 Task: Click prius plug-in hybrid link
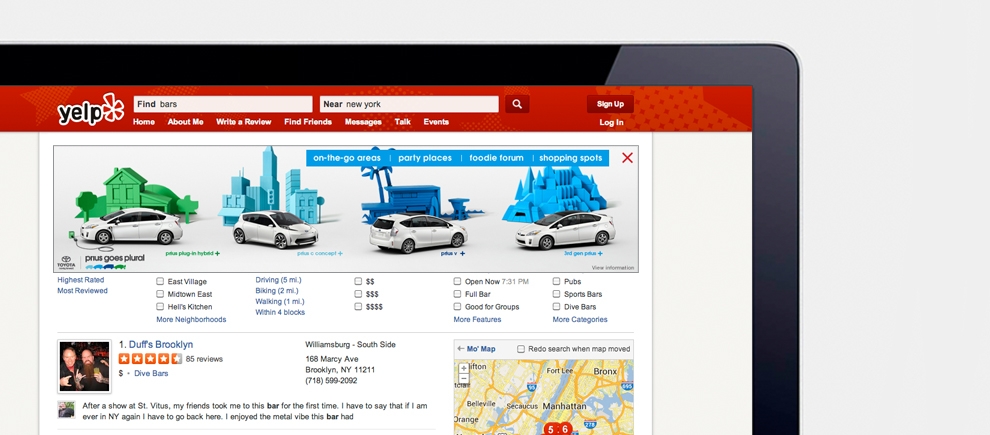(193, 253)
